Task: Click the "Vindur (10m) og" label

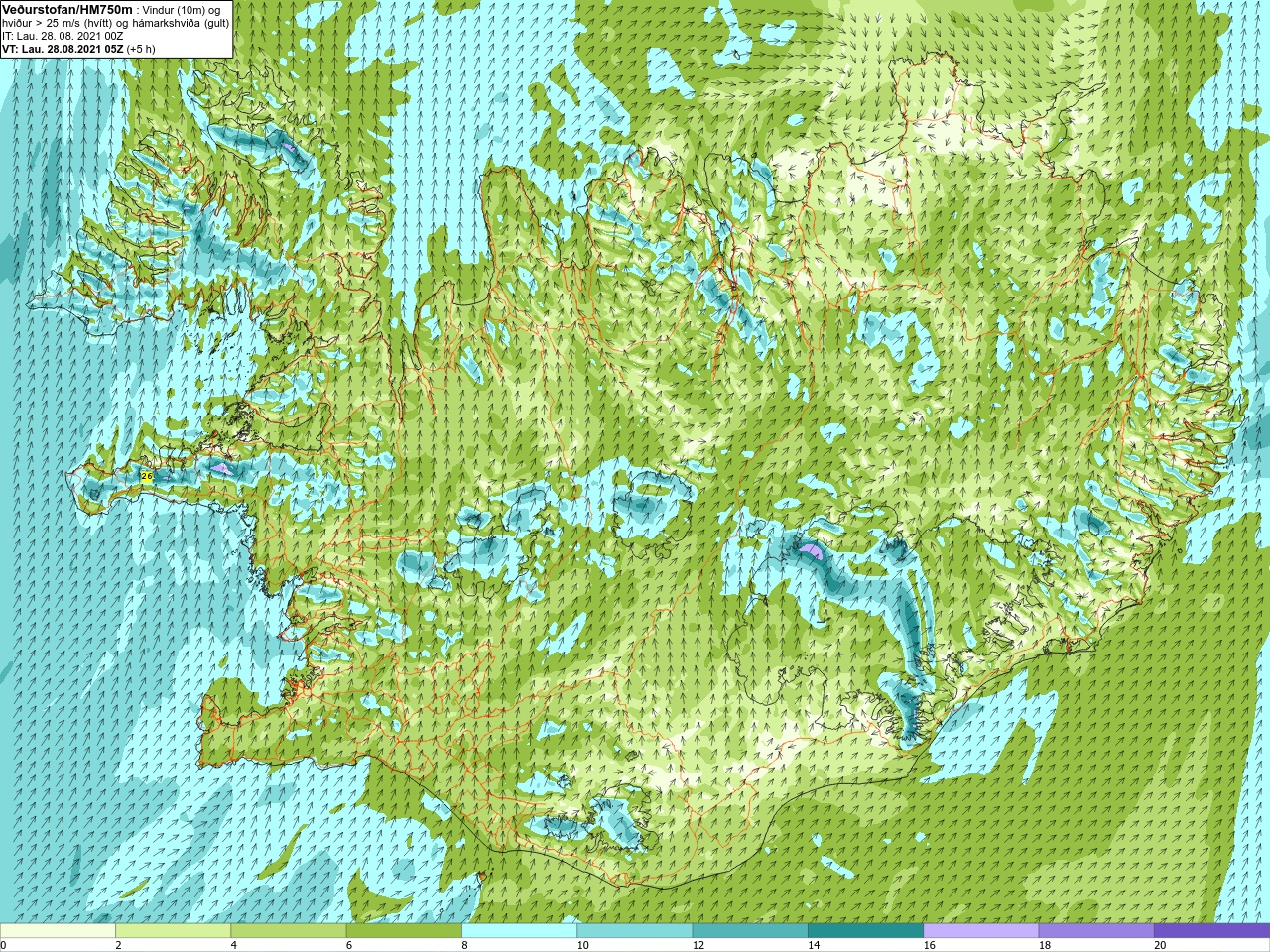Action: coord(182,9)
